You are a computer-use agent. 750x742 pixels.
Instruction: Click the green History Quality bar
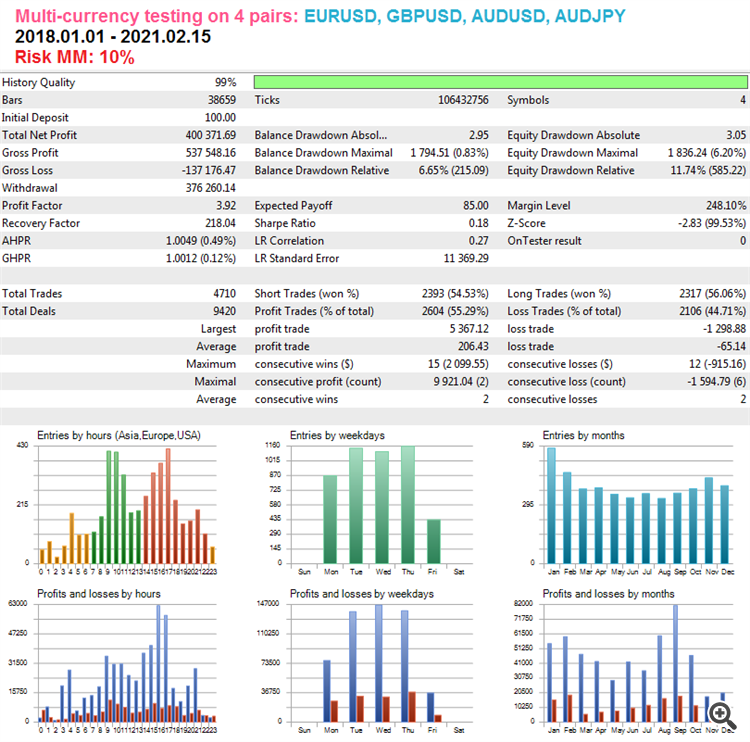pos(500,82)
